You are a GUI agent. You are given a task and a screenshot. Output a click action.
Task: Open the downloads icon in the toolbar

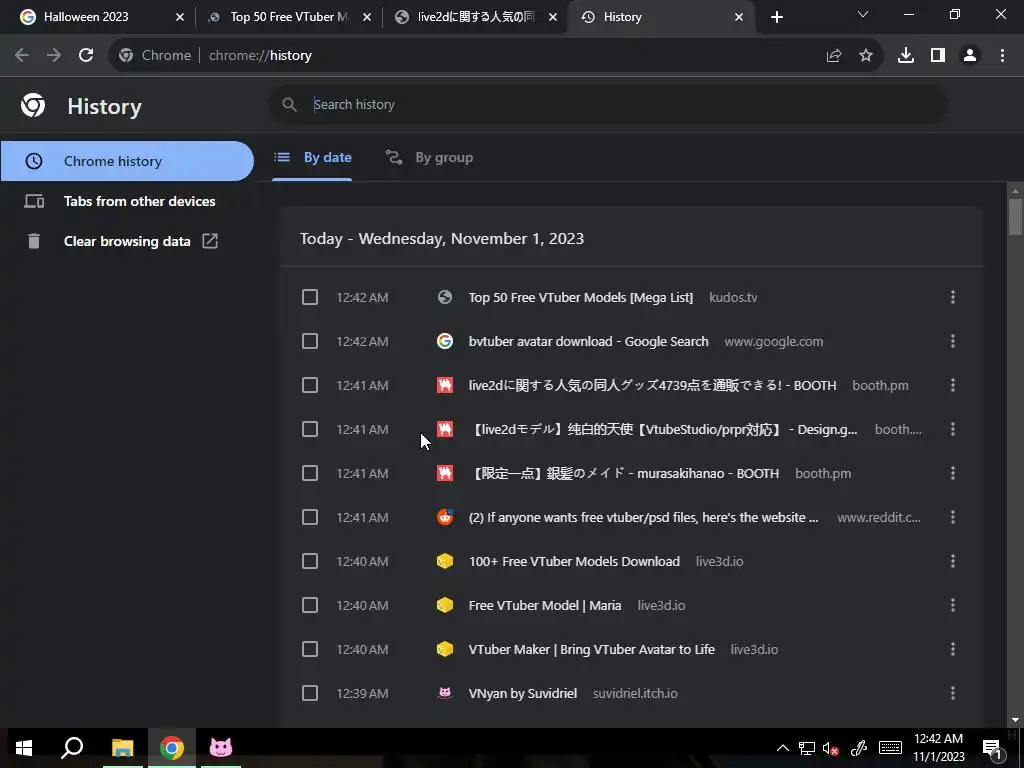906,56
